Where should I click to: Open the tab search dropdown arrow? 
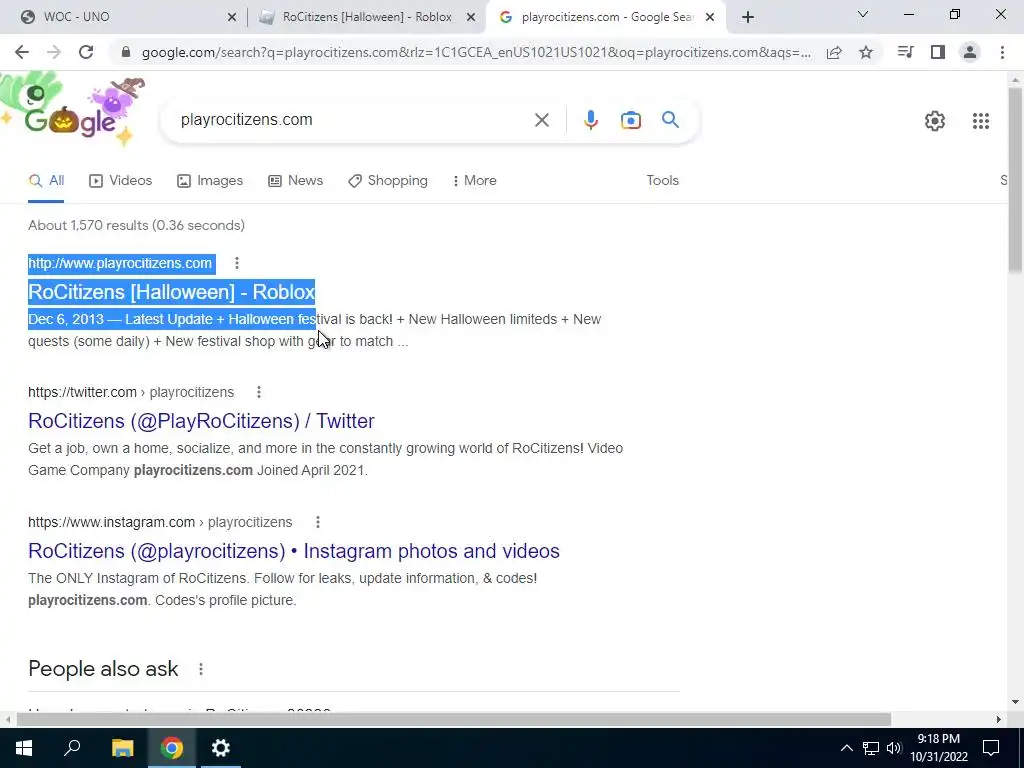tap(863, 14)
